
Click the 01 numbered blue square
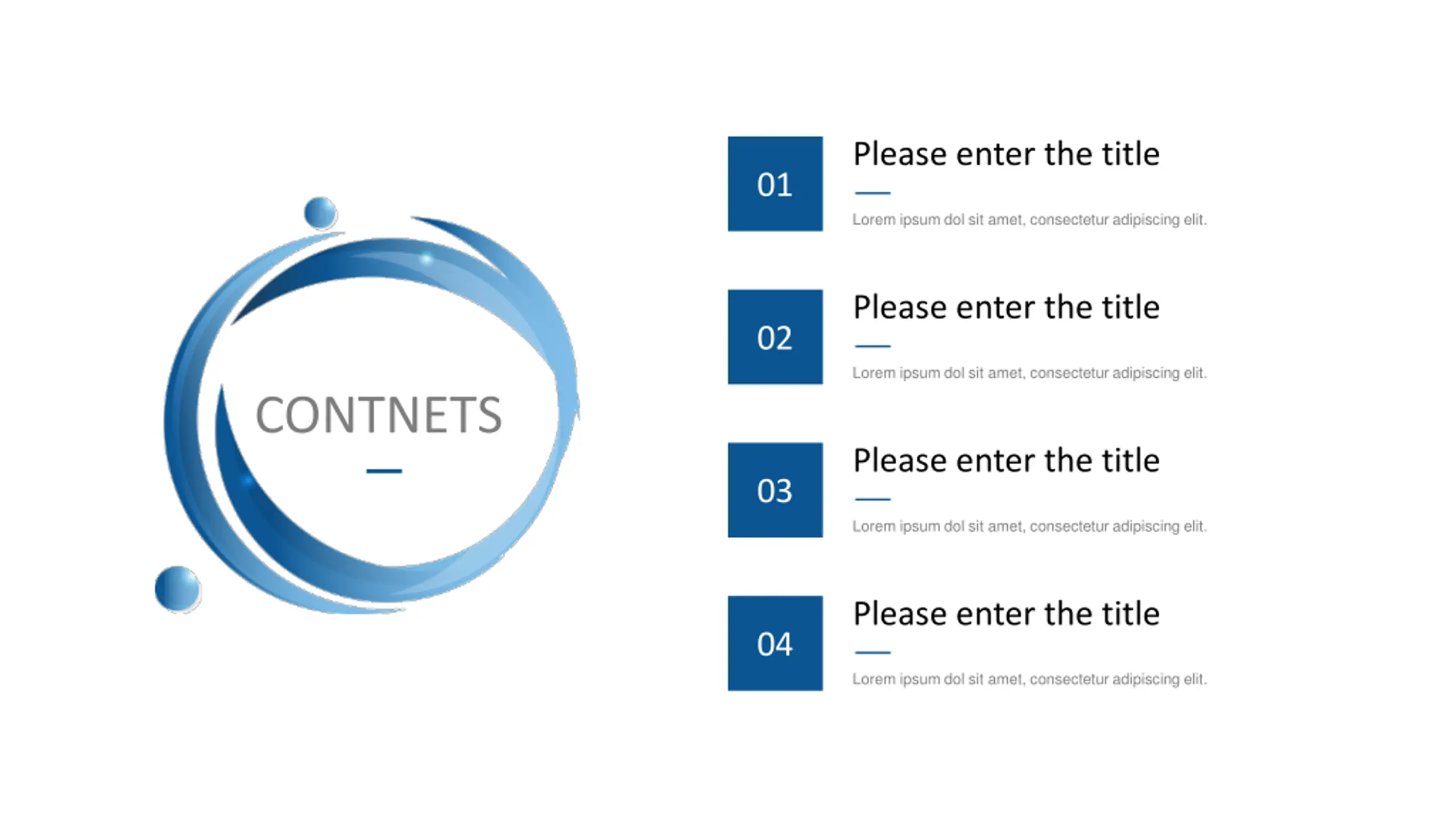(x=775, y=184)
